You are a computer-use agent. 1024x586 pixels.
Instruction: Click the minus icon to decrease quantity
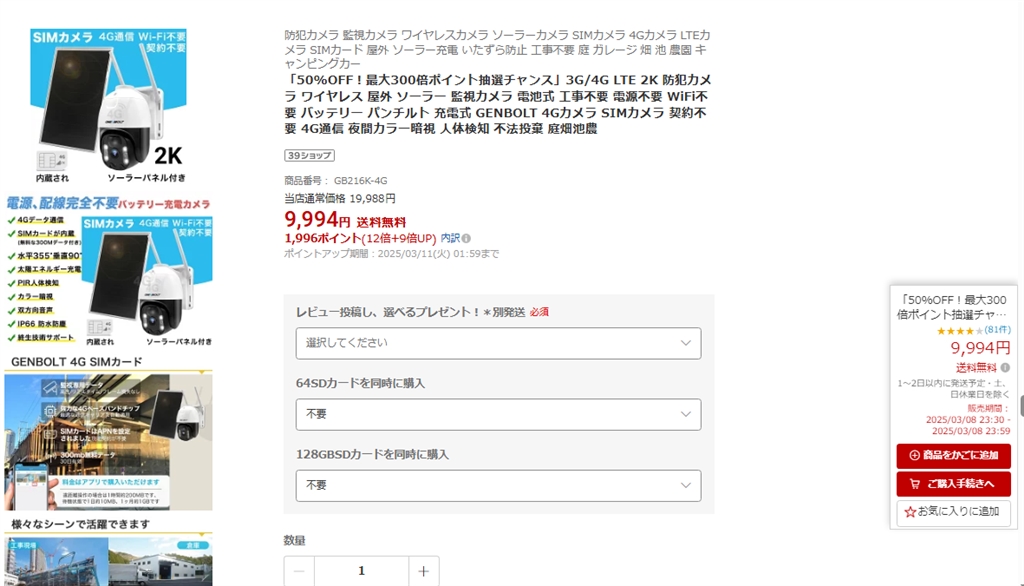click(x=299, y=571)
